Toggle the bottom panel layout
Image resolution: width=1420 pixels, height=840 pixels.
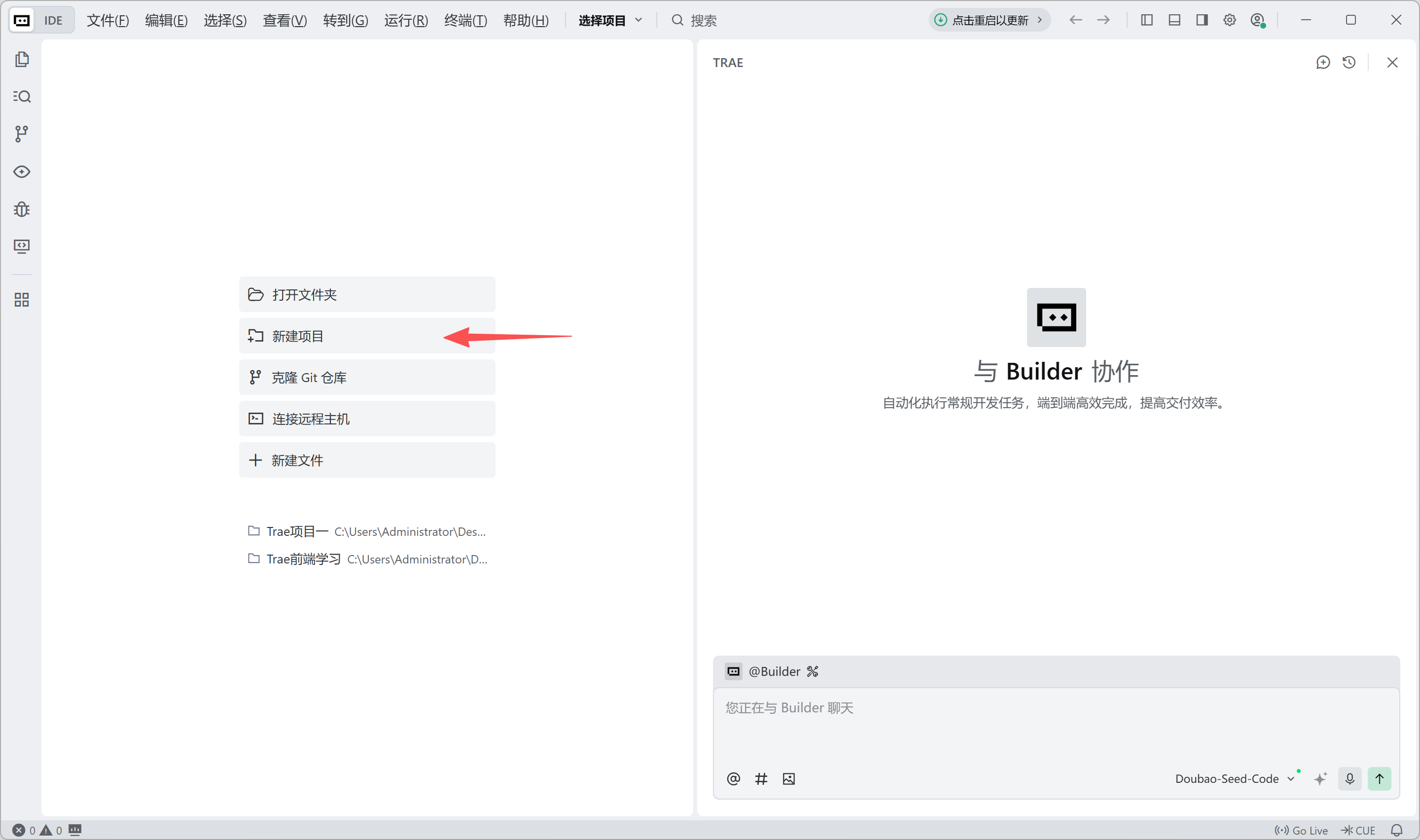point(1174,20)
